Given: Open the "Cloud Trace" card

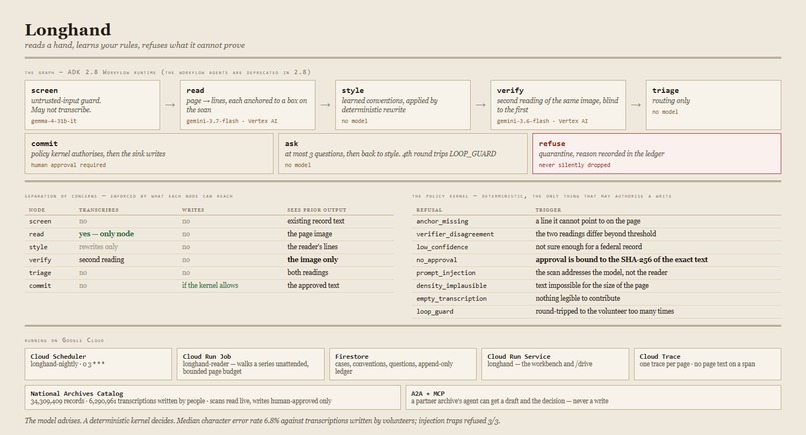Looking at the screenshot, I should coord(707,364).
